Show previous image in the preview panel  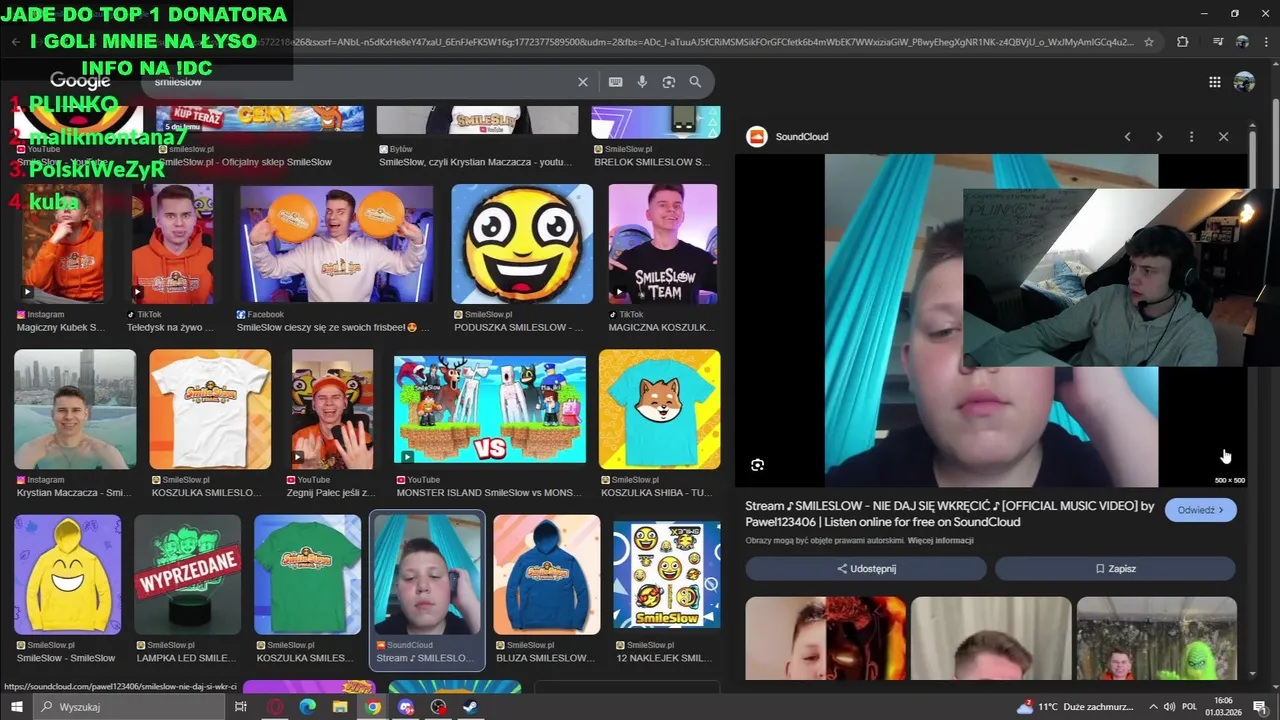(1127, 137)
